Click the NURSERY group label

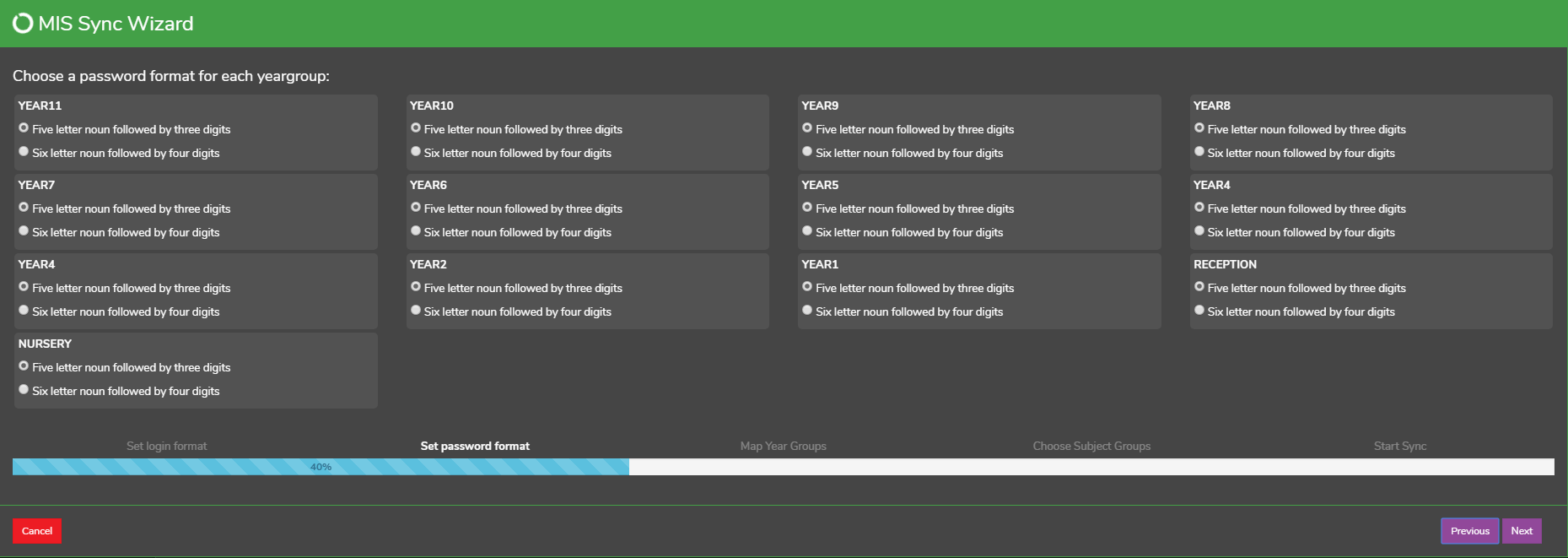pos(45,344)
